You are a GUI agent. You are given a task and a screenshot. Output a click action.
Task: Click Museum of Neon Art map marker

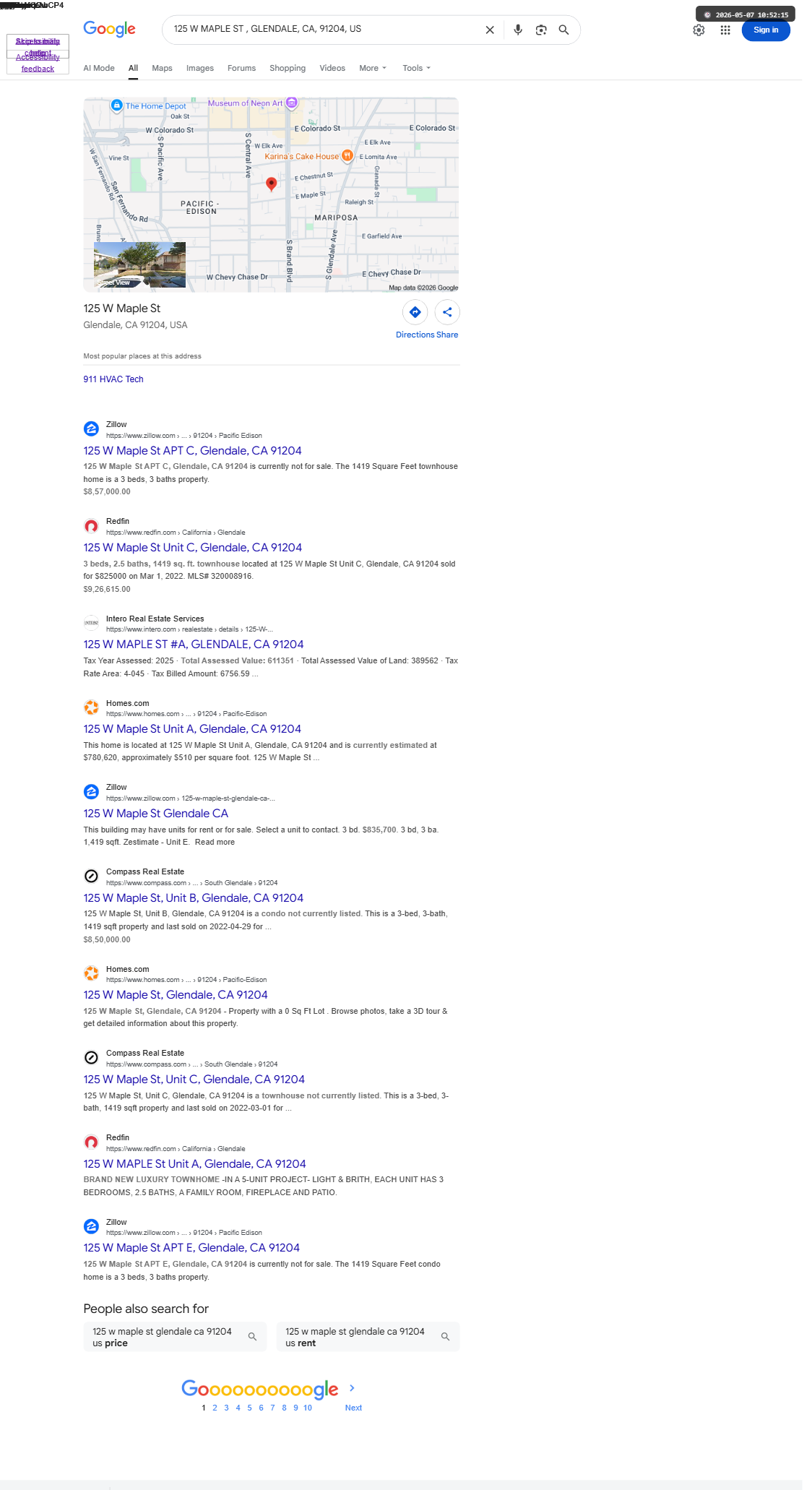coord(292,103)
